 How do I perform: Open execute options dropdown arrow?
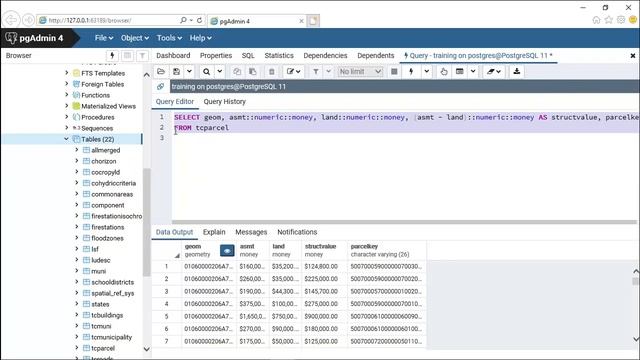[x=426, y=71]
